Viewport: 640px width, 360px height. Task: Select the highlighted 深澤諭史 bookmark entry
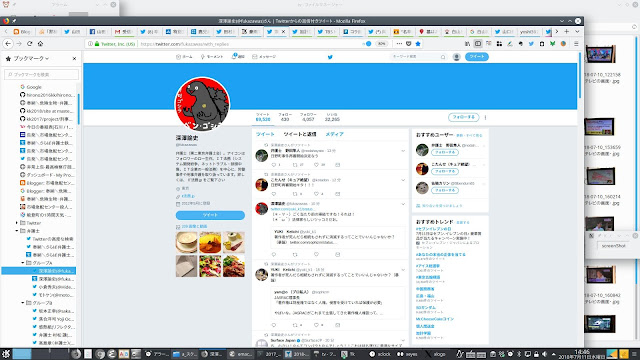click(x=39, y=271)
